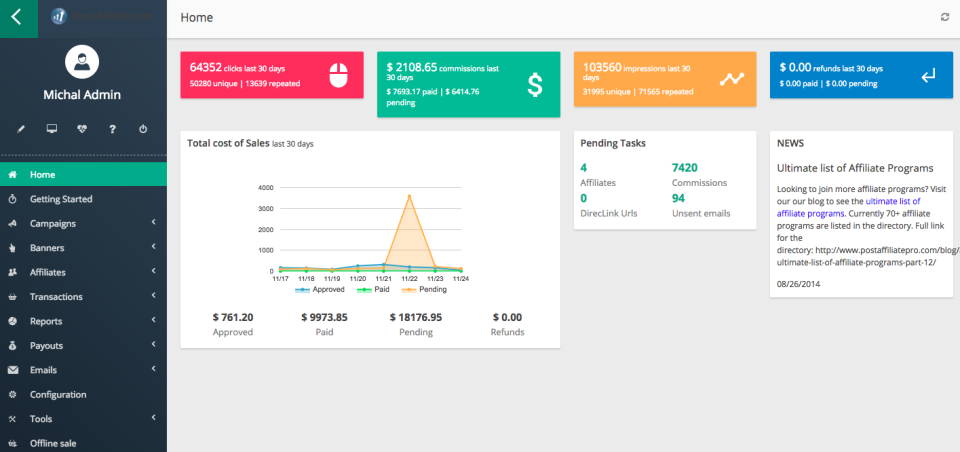This screenshot has width=960, height=452.
Task: Click the heartbeat icon in profile toolbar
Action: pos(83,129)
